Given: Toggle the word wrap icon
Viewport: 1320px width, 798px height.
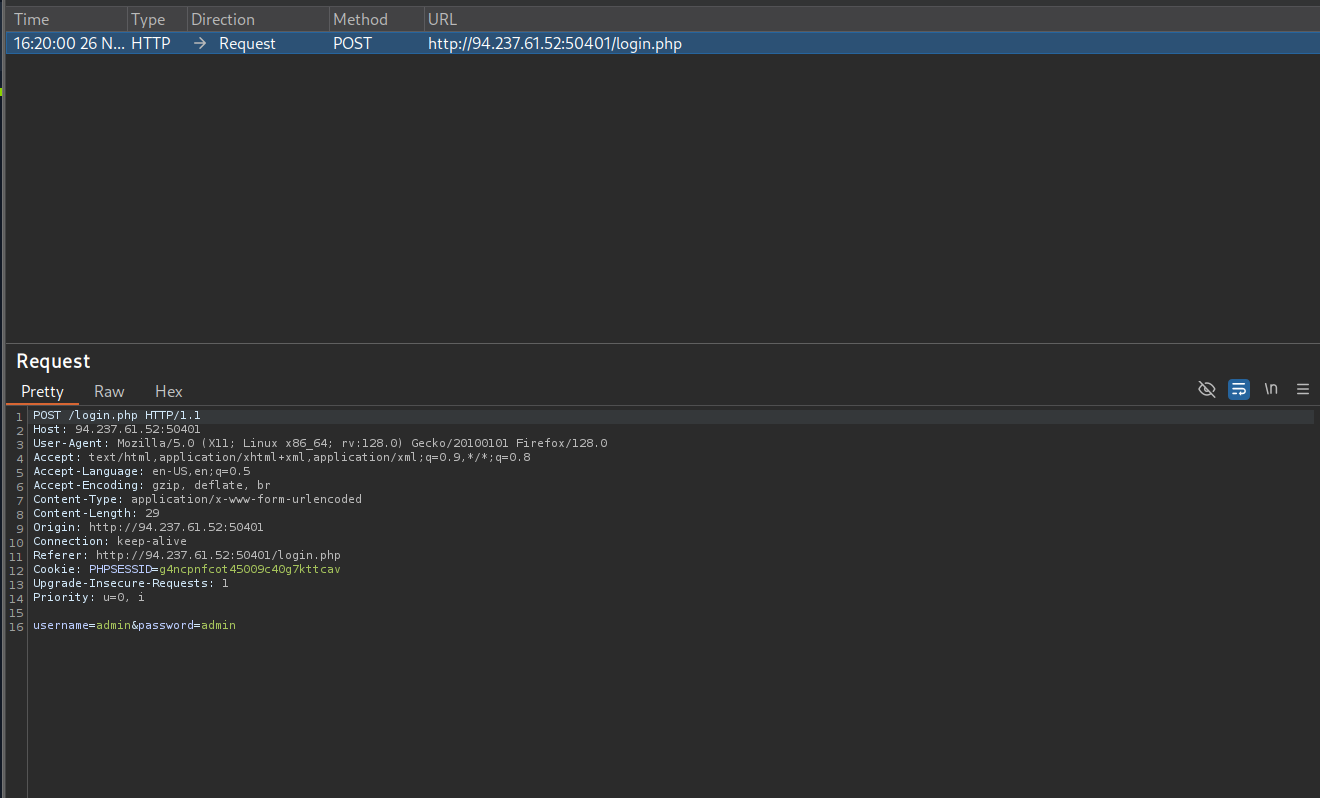Looking at the screenshot, I should pyautogui.click(x=1238, y=389).
